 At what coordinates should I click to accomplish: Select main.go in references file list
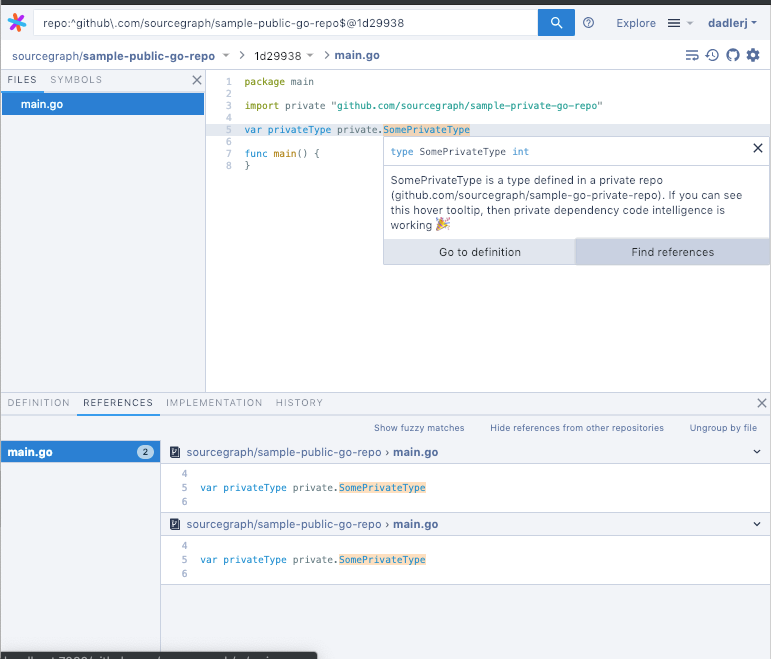point(81,452)
